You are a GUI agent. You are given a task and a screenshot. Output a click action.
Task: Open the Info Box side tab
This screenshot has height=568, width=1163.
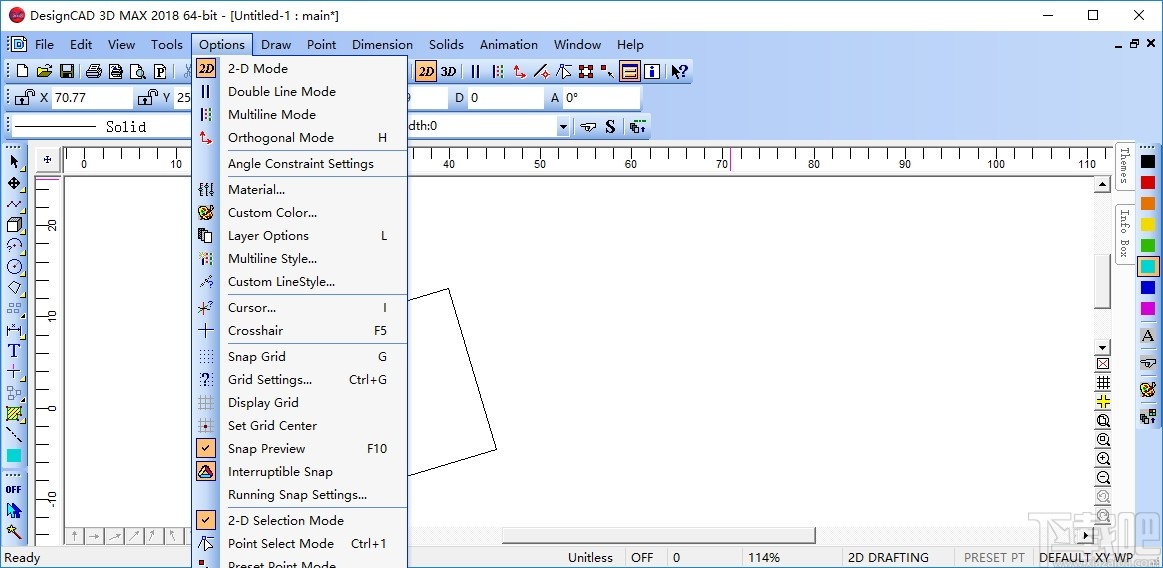[x=1125, y=233]
